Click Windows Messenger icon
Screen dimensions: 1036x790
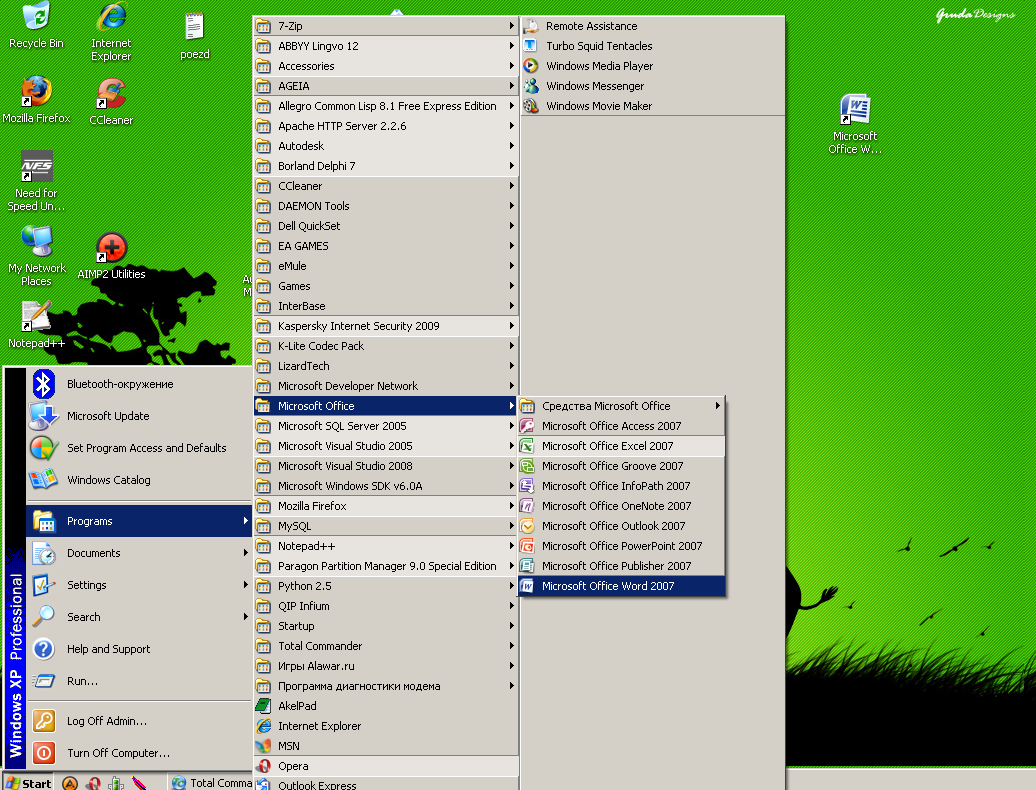click(531, 86)
